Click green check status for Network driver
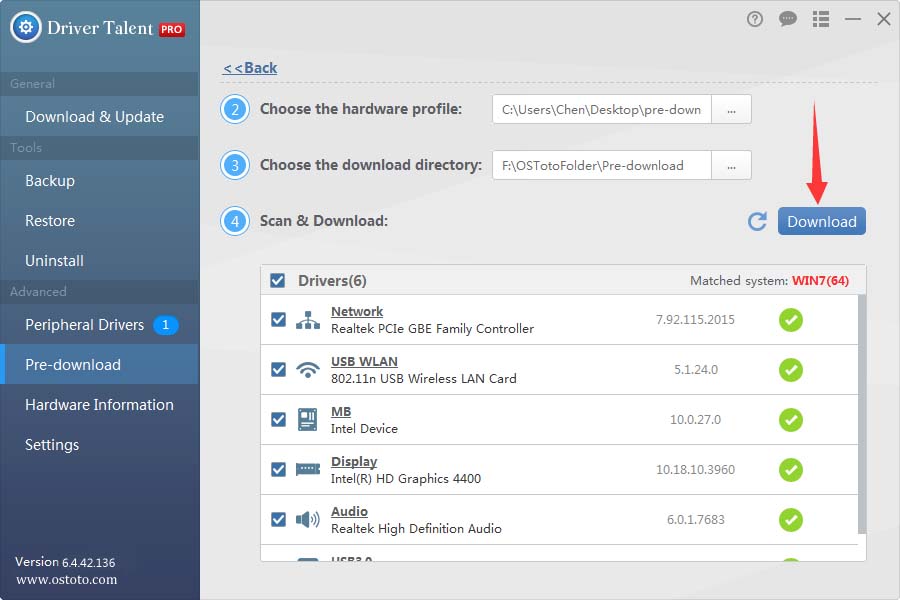 click(x=791, y=320)
